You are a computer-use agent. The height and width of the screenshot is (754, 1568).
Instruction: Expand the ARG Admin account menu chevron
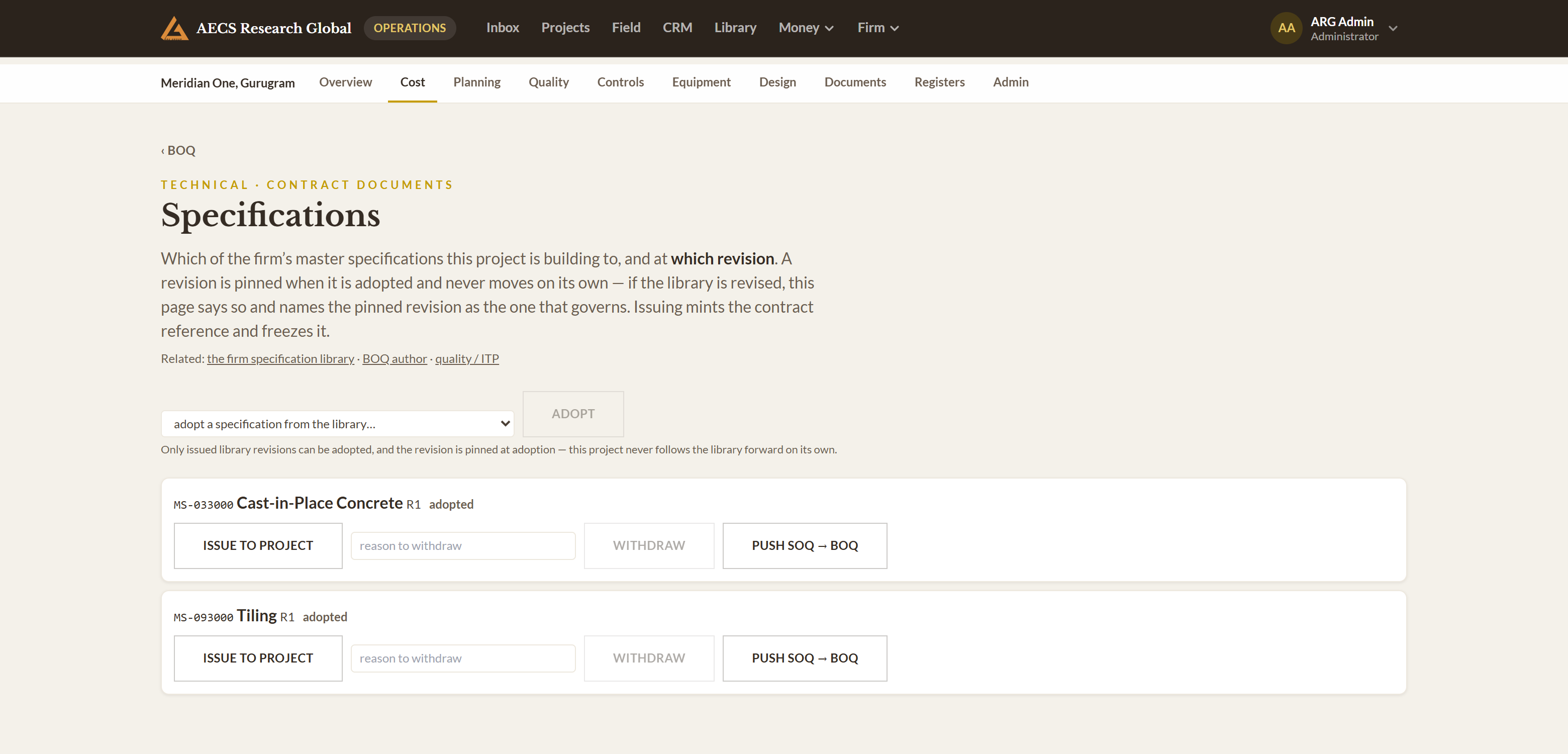pyautogui.click(x=1393, y=29)
